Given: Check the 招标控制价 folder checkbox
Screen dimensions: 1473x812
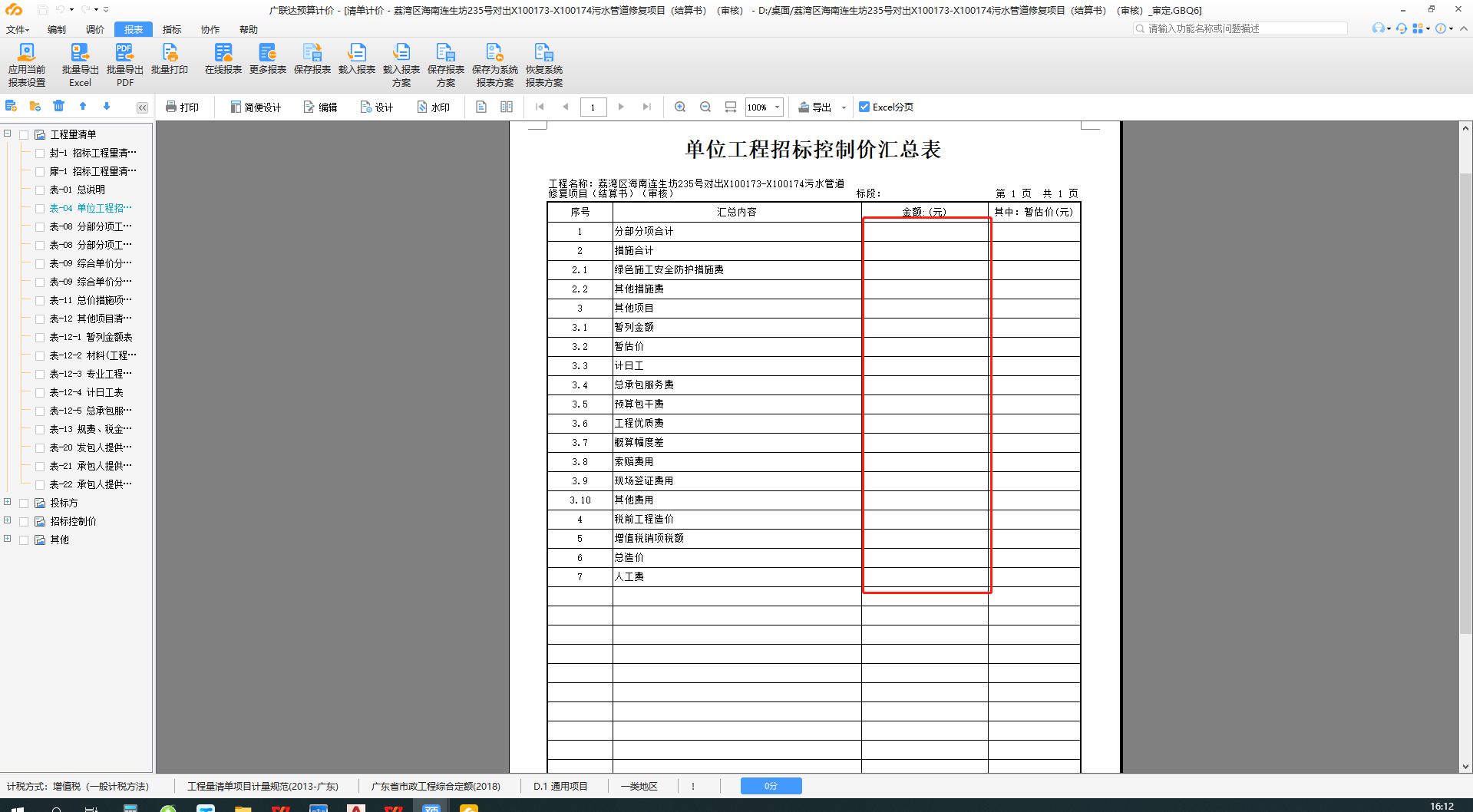Looking at the screenshot, I should pos(24,521).
